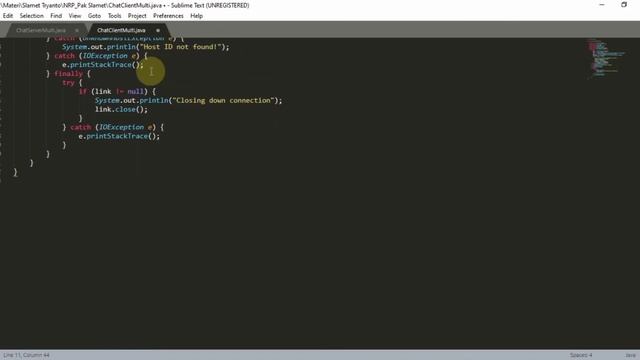Click the finally keyword in code
This screenshot has width=640, height=360.
pyautogui.click(x=68, y=74)
